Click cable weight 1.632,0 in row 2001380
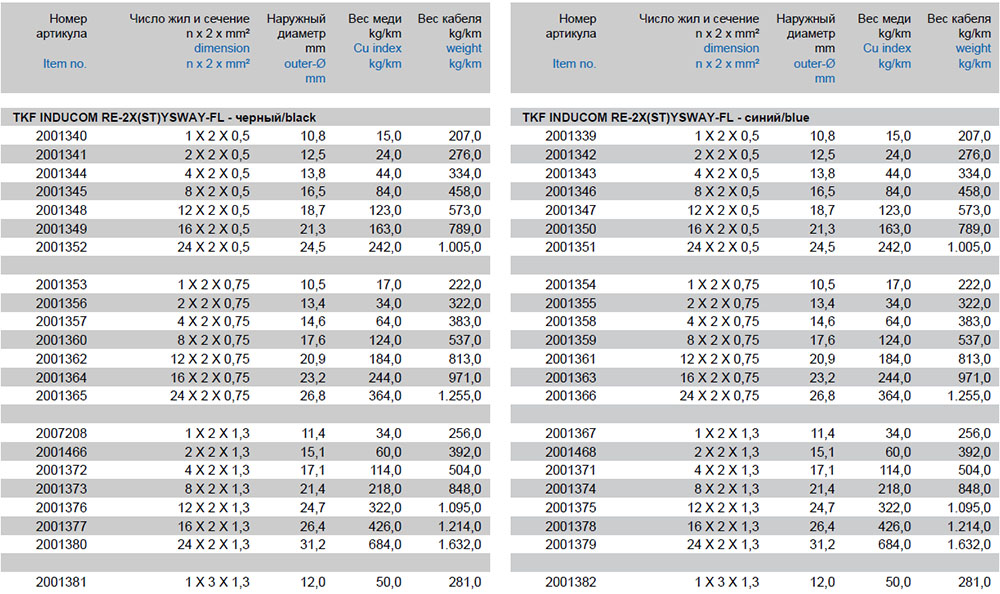 click(460, 544)
